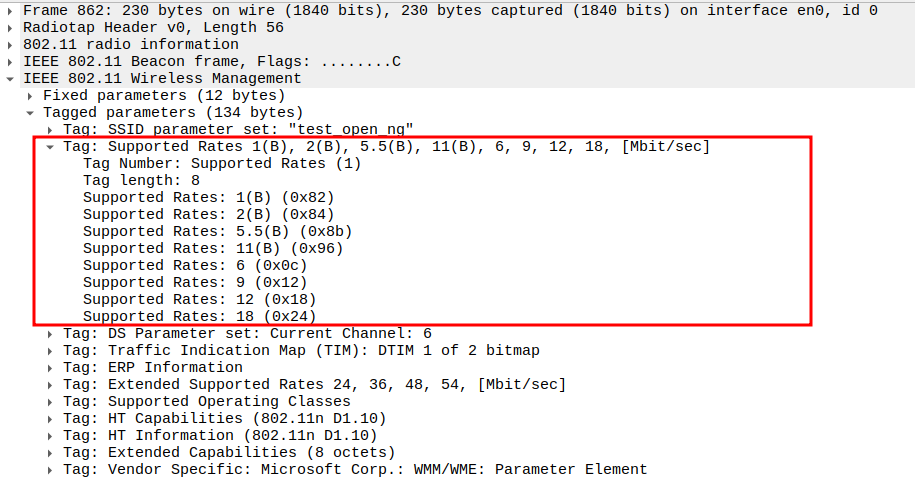Select Supported Rates 5.5(B) (0x8b) line
The image size is (915, 485).
click(217, 231)
